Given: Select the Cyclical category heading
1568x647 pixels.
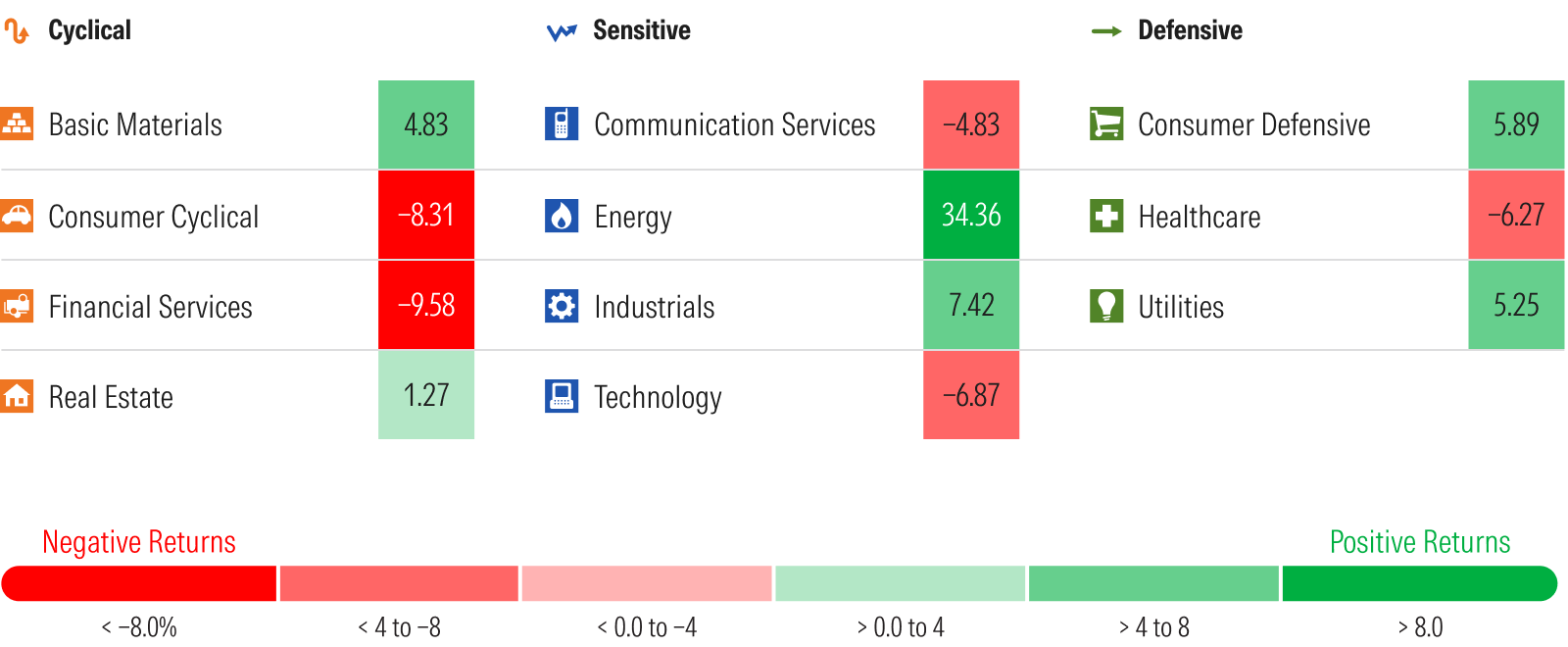Looking at the screenshot, I should (89, 30).
